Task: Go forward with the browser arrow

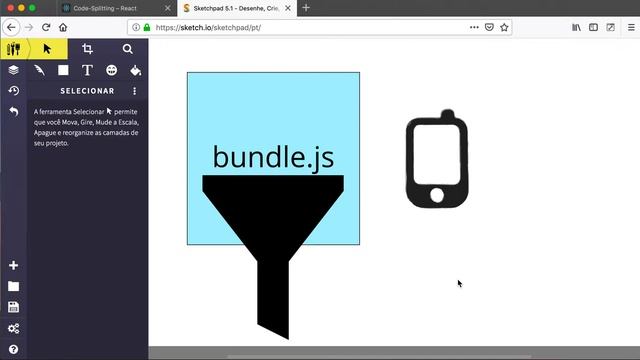Action: 29,27
